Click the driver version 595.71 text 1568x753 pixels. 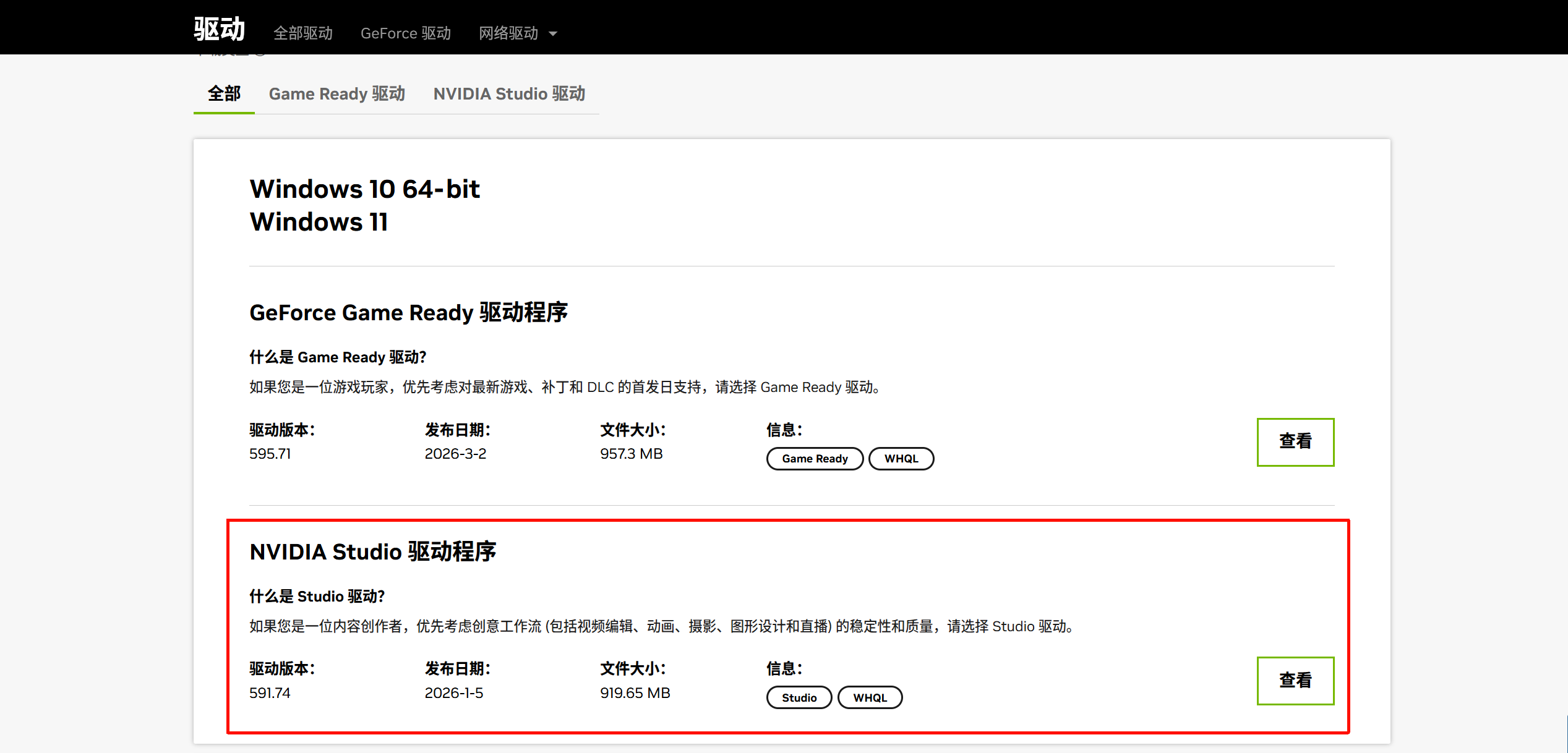click(x=270, y=454)
